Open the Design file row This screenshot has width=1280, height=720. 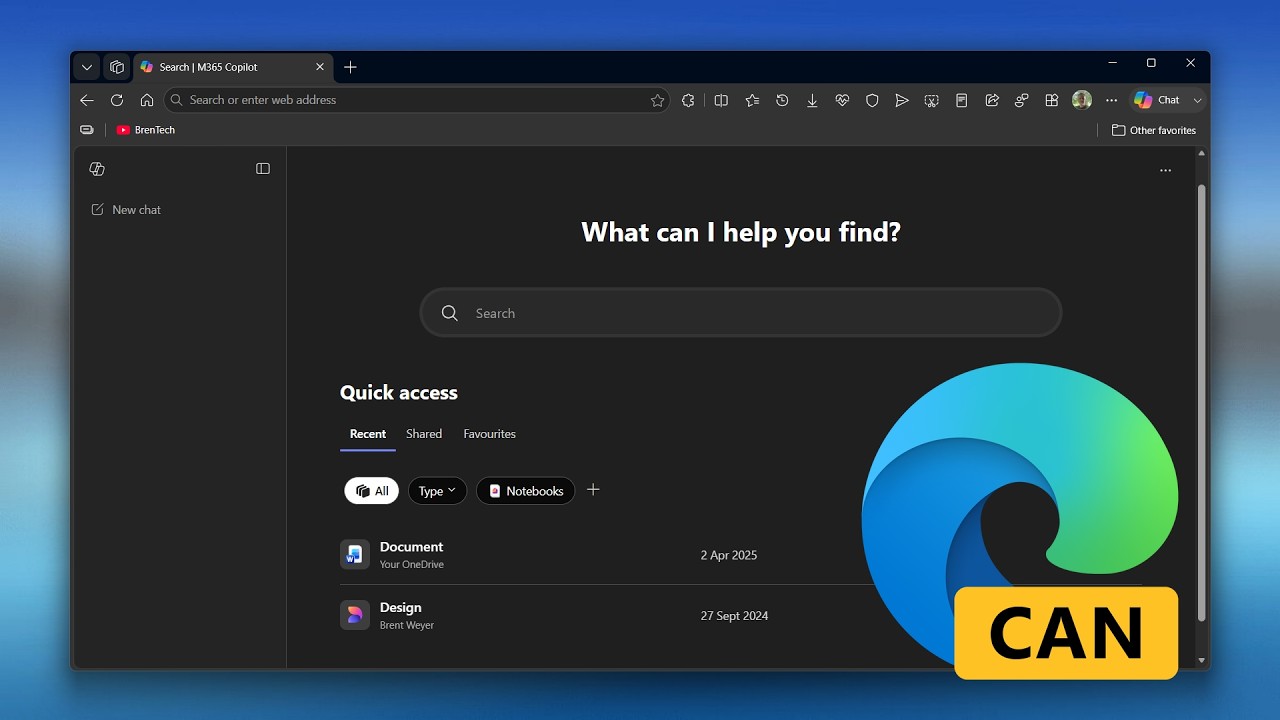pyautogui.click(x=740, y=615)
